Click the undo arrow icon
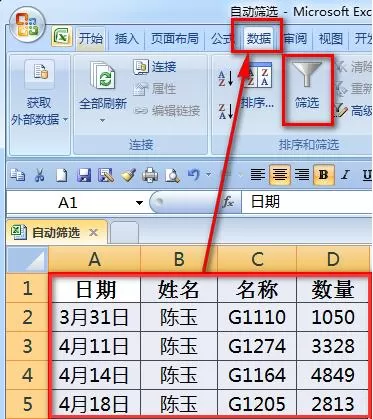The width and height of the screenshot is (373, 419). point(194,174)
